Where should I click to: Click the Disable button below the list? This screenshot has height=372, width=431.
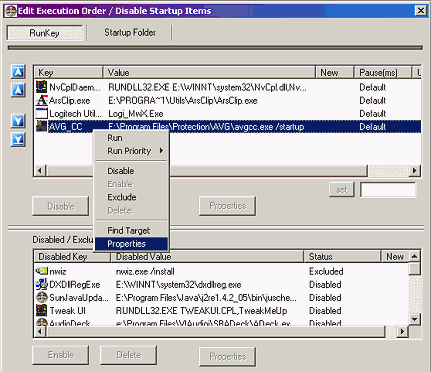(61, 206)
